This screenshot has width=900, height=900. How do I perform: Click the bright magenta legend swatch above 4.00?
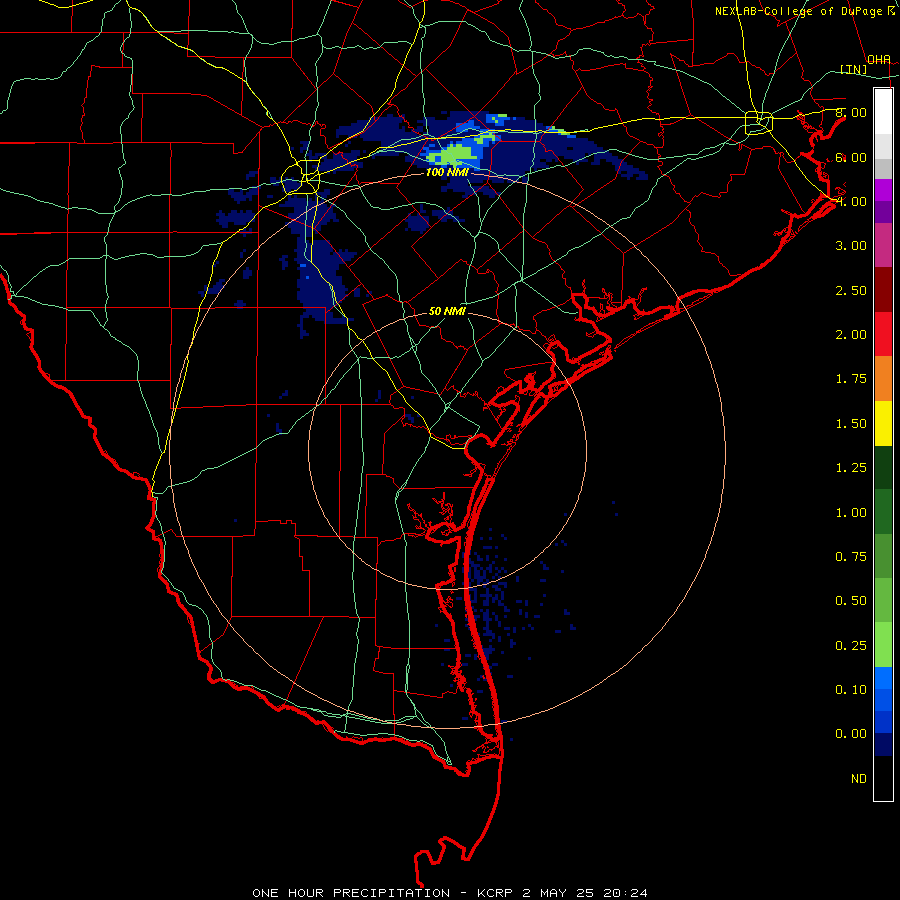tap(883, 190)
